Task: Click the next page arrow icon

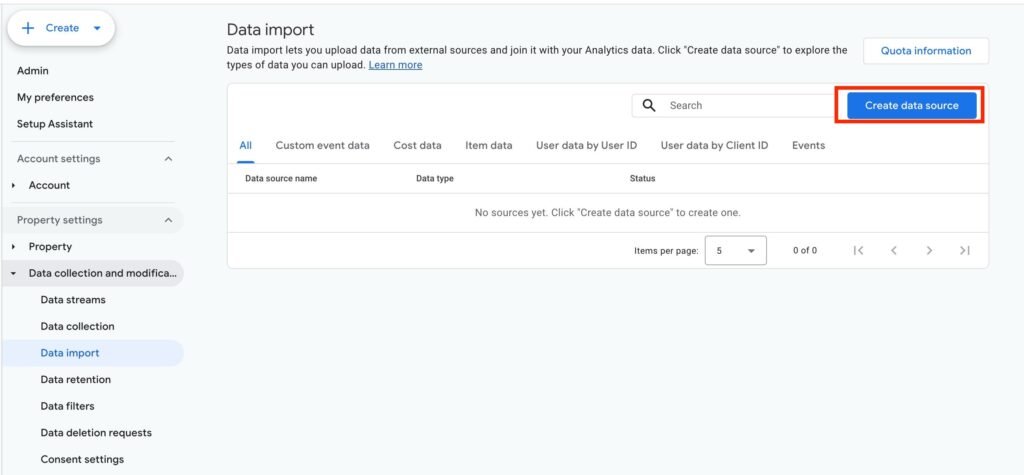Action: (x=929, y=250)
